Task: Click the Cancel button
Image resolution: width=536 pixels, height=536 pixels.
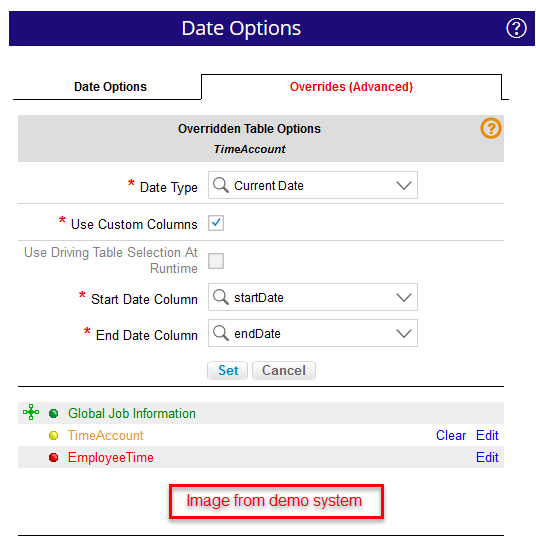Action: (284, 371)
